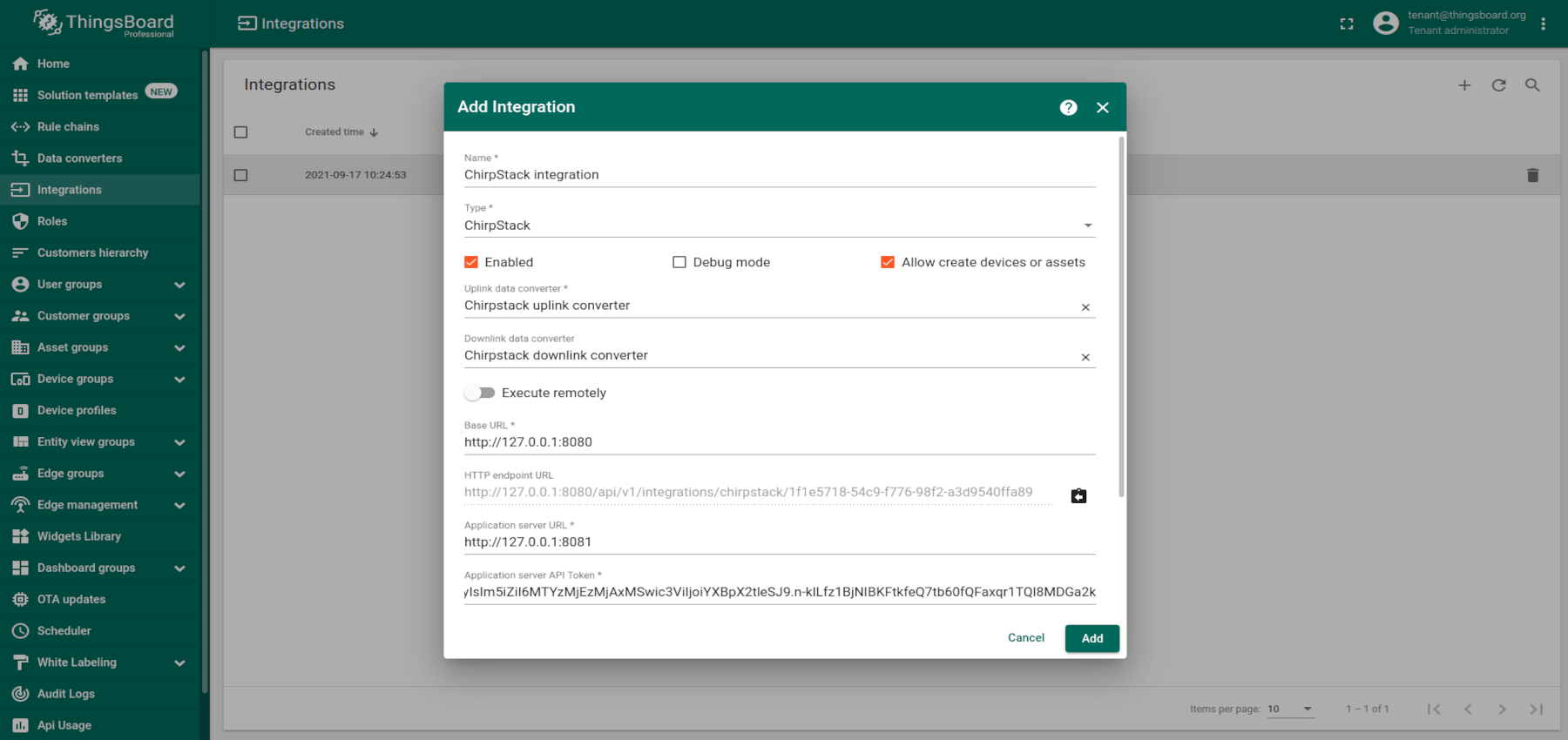Copy the HTTP endpoint URL
The width and height of the screenshot is (1568, 740).
pyautogui.click(x=1078, y=495)
